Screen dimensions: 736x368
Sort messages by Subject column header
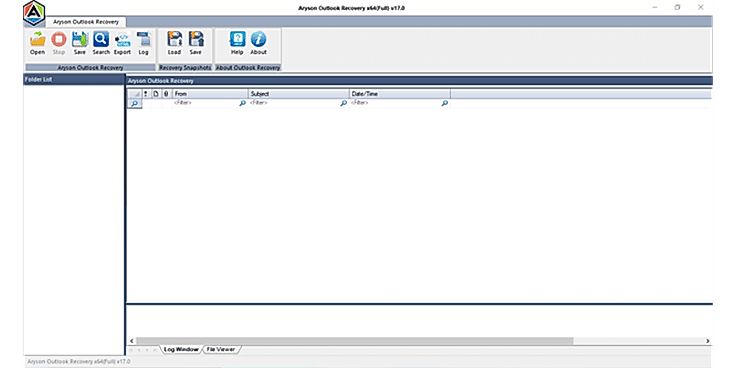point(299,94)
